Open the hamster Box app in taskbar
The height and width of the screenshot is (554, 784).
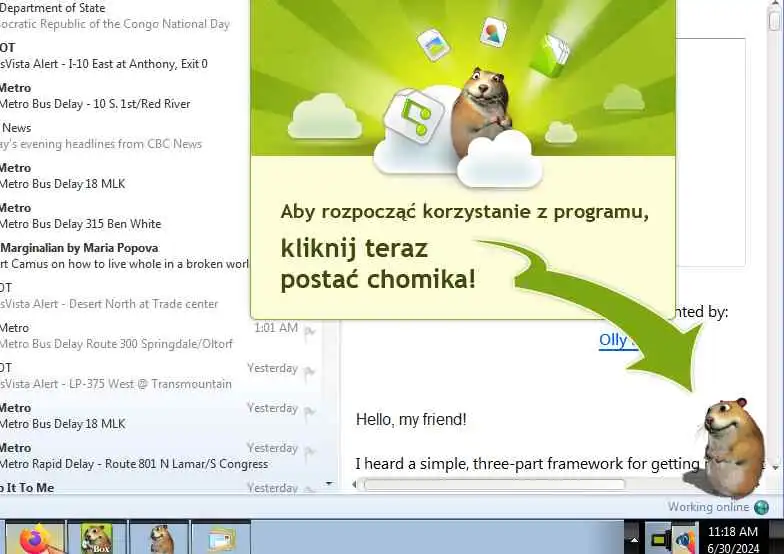[97, 538]
